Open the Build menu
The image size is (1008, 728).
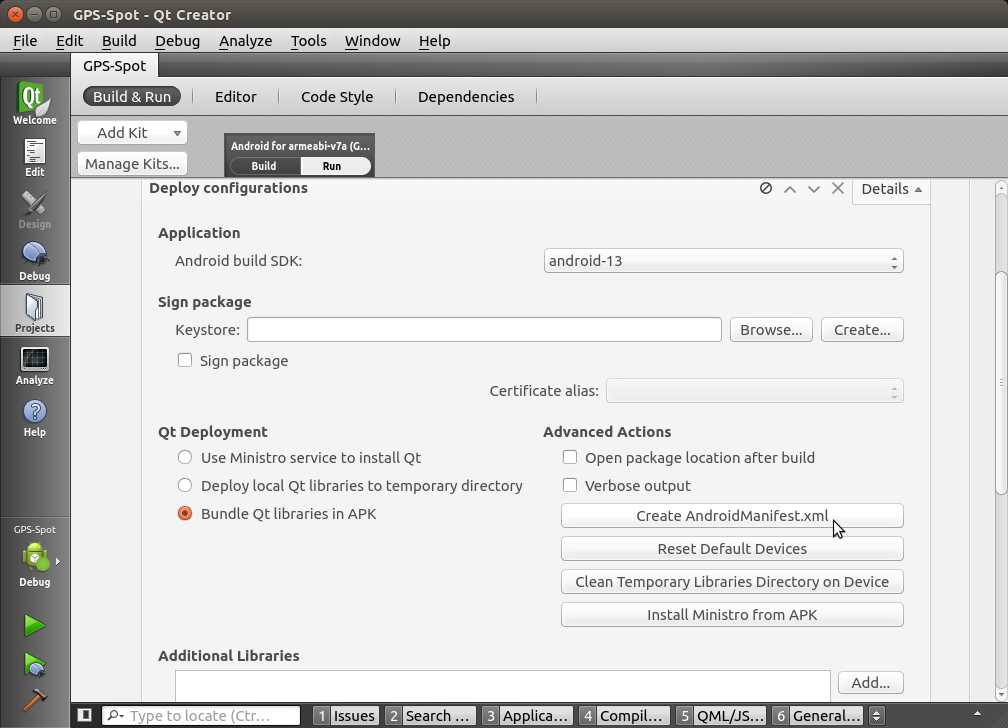[x=119, y=41]
